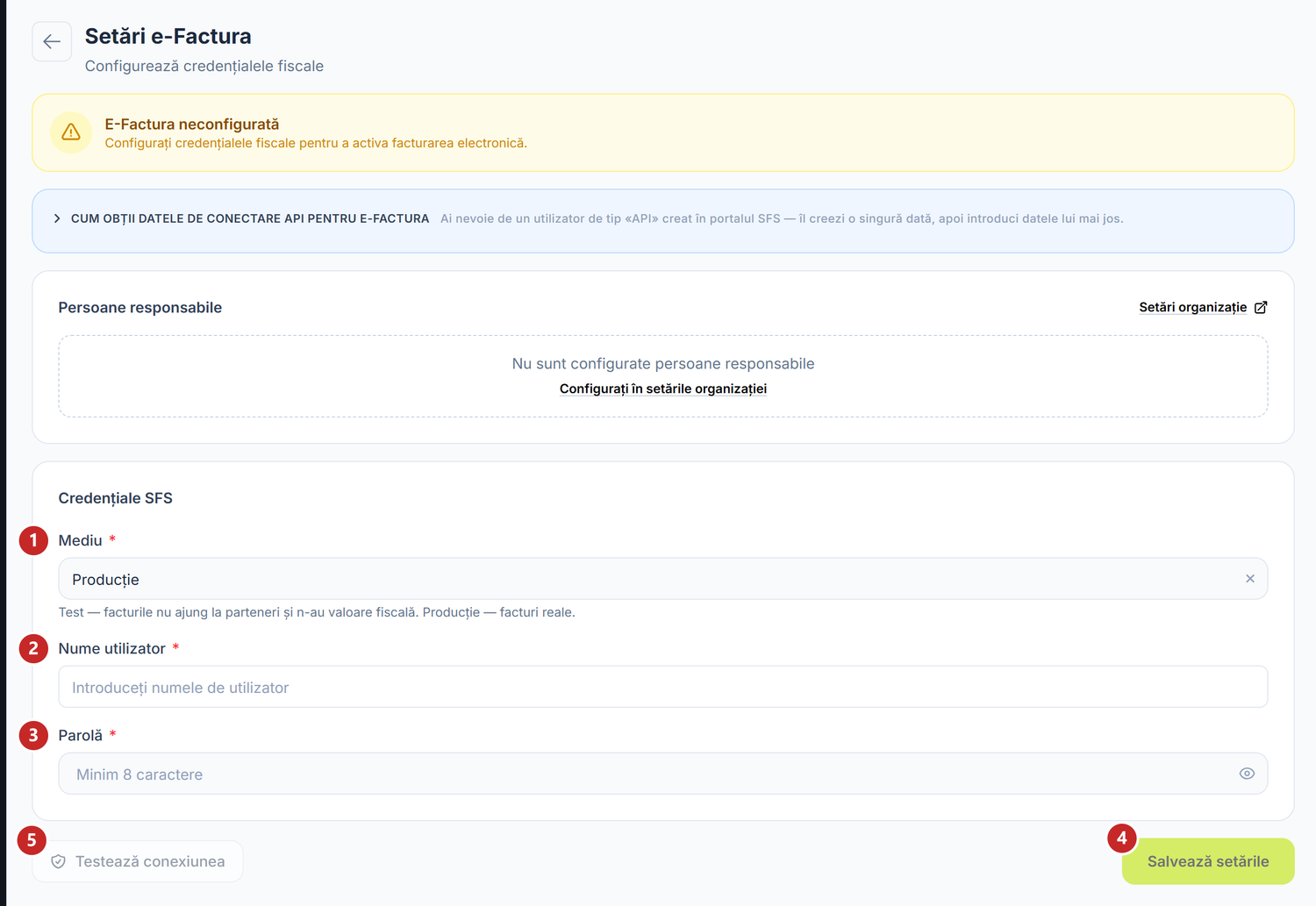Click the shield icon on Testează conexiunea
The width and height of the screenshot is (1316, 906).
[59, 861]
